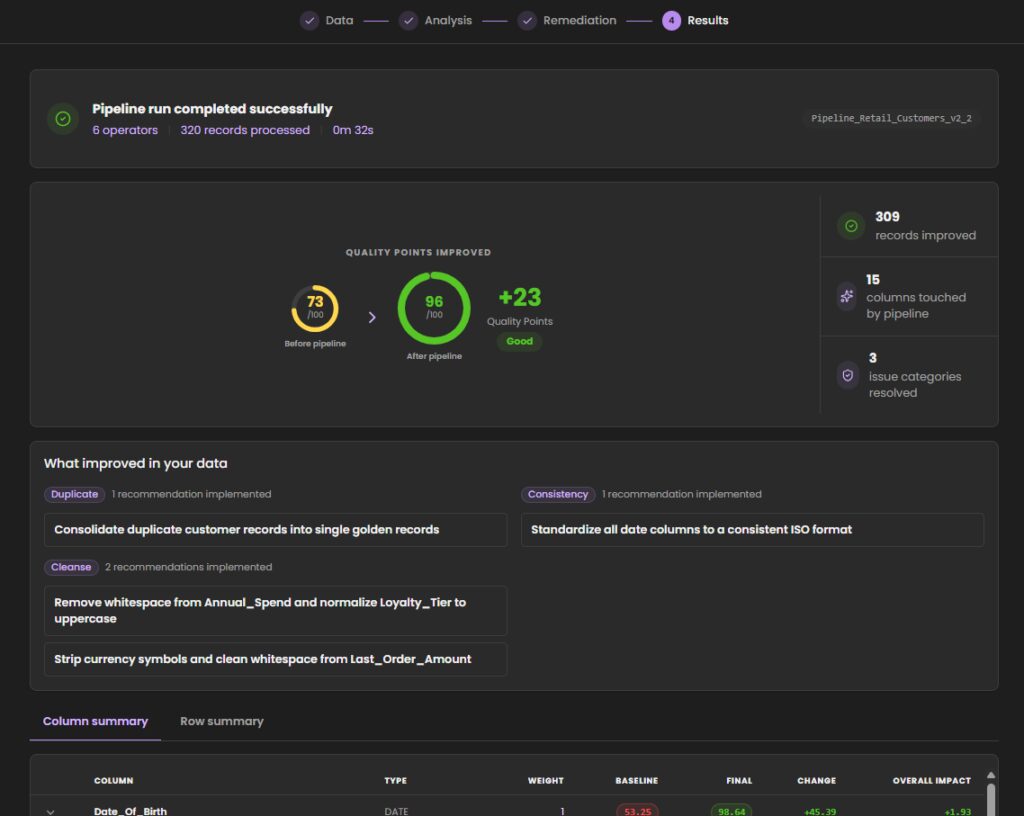Click the before pipeline 73 score gauge
Viewport: 1024px width, 816px height.
click(x=315, y=308)
